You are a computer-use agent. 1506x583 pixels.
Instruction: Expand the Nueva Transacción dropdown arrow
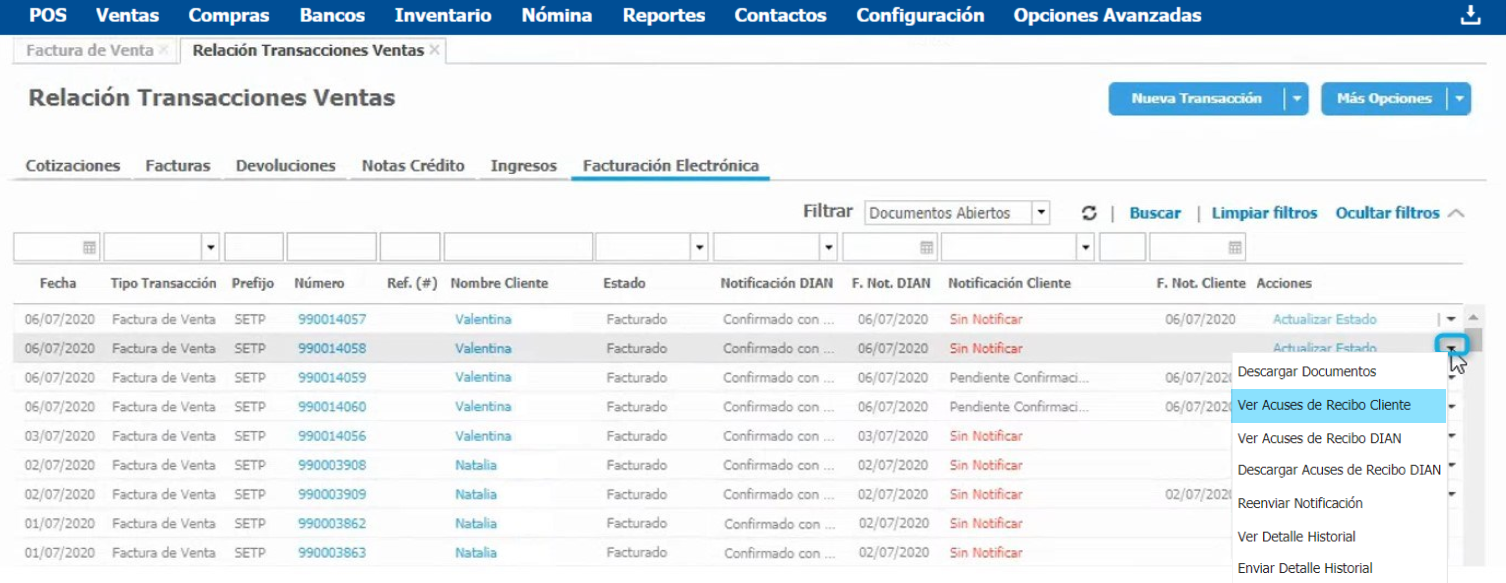coord(1296,99)
